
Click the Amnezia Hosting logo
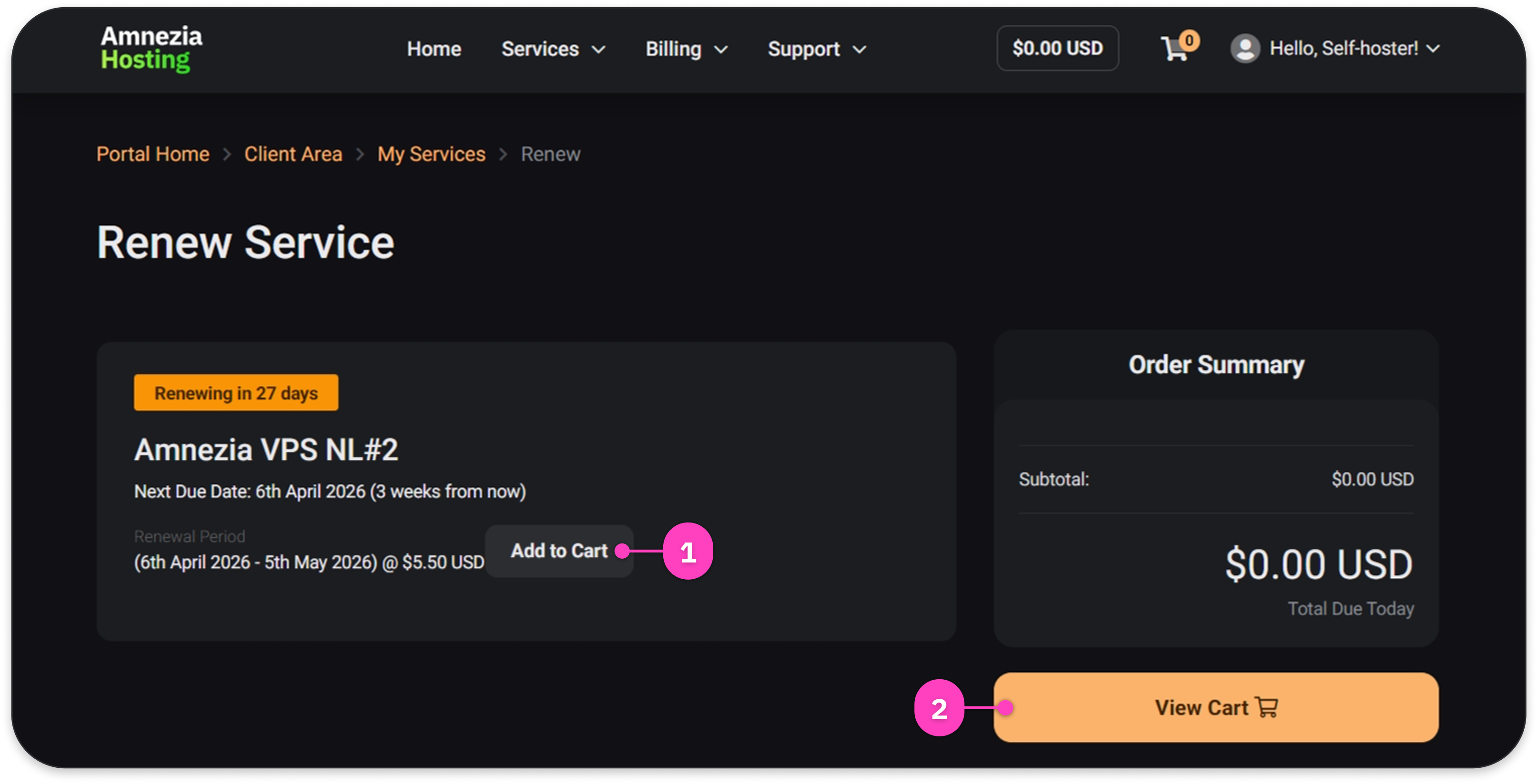tap(152, 48)
